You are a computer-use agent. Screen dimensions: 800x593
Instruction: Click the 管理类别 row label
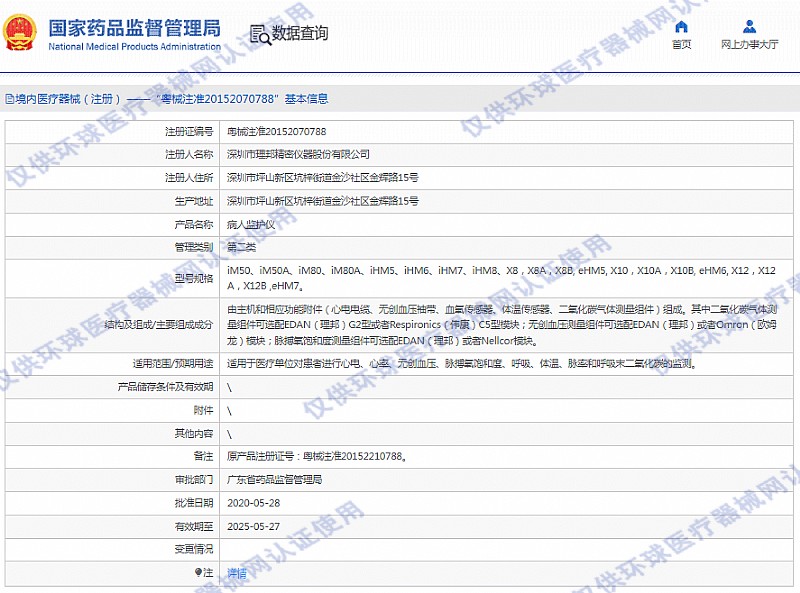[194, 248]
